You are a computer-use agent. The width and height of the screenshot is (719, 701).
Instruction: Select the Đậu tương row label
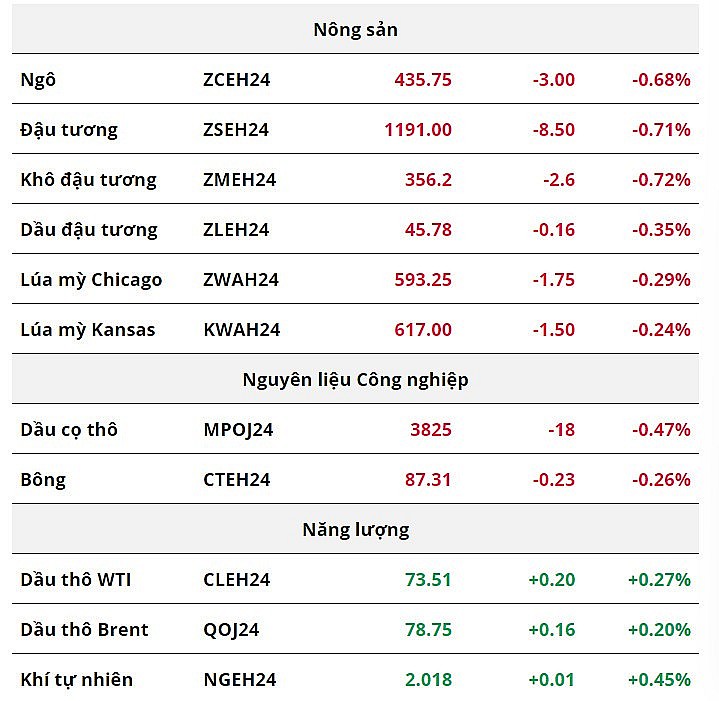[69, 130]
